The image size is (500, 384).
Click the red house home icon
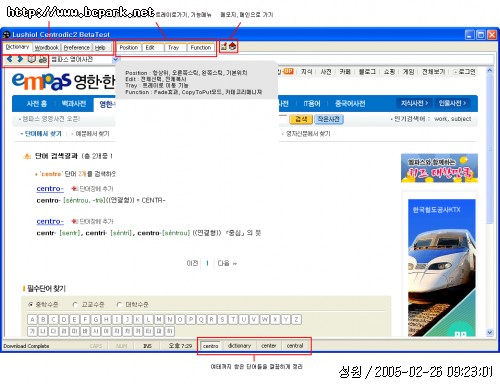click(x=232, y=46)
